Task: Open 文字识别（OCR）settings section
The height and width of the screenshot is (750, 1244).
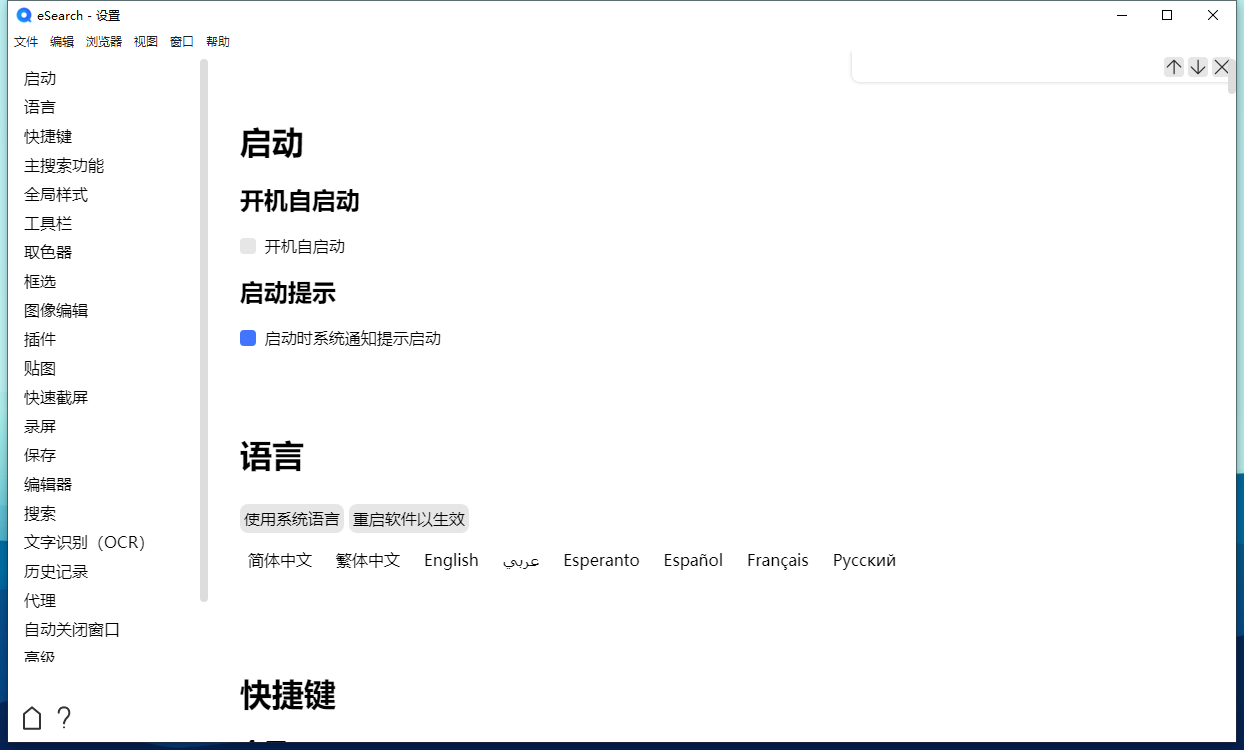Action: pyautogui.click(x=85, y=541)
